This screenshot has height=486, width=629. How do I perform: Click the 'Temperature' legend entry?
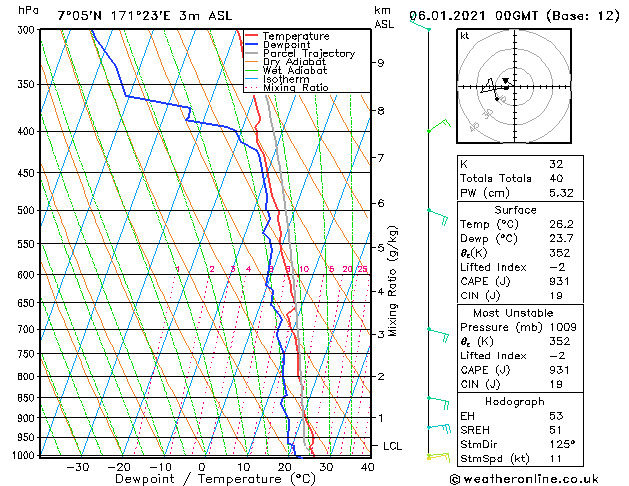click(296, 36)
